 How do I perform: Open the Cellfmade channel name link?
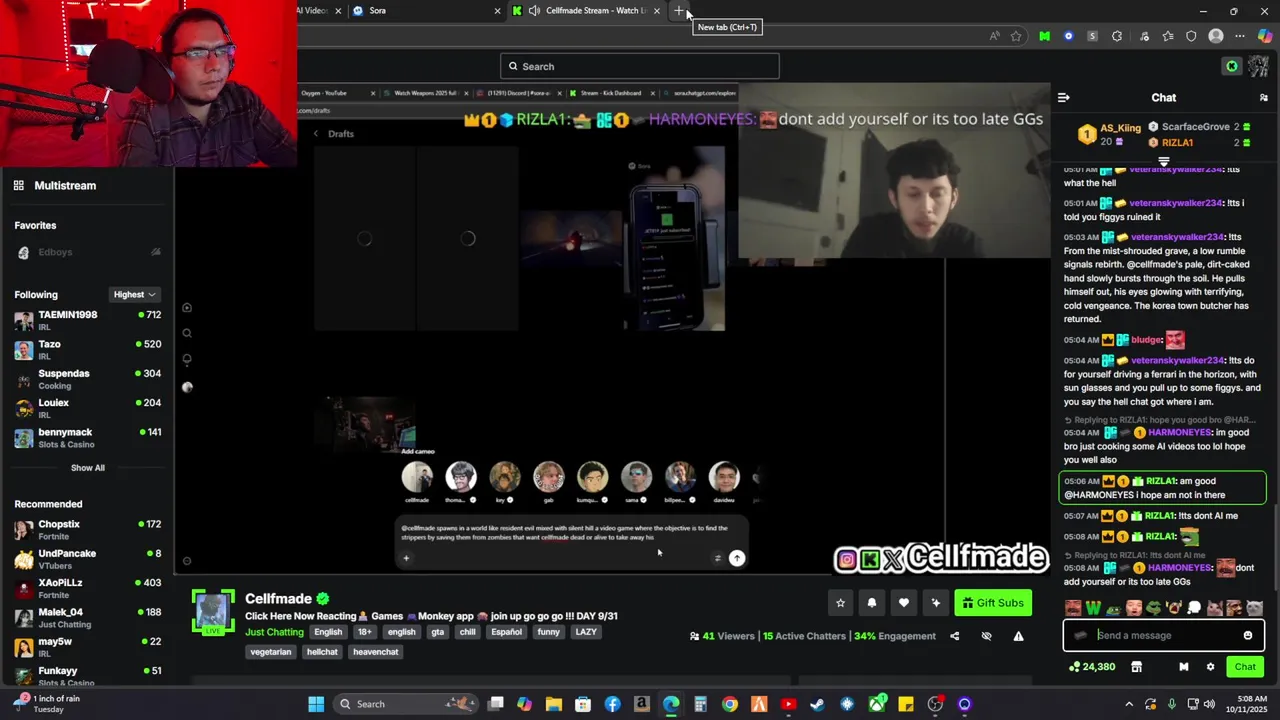pyautogui.click(x=278, y=599)
